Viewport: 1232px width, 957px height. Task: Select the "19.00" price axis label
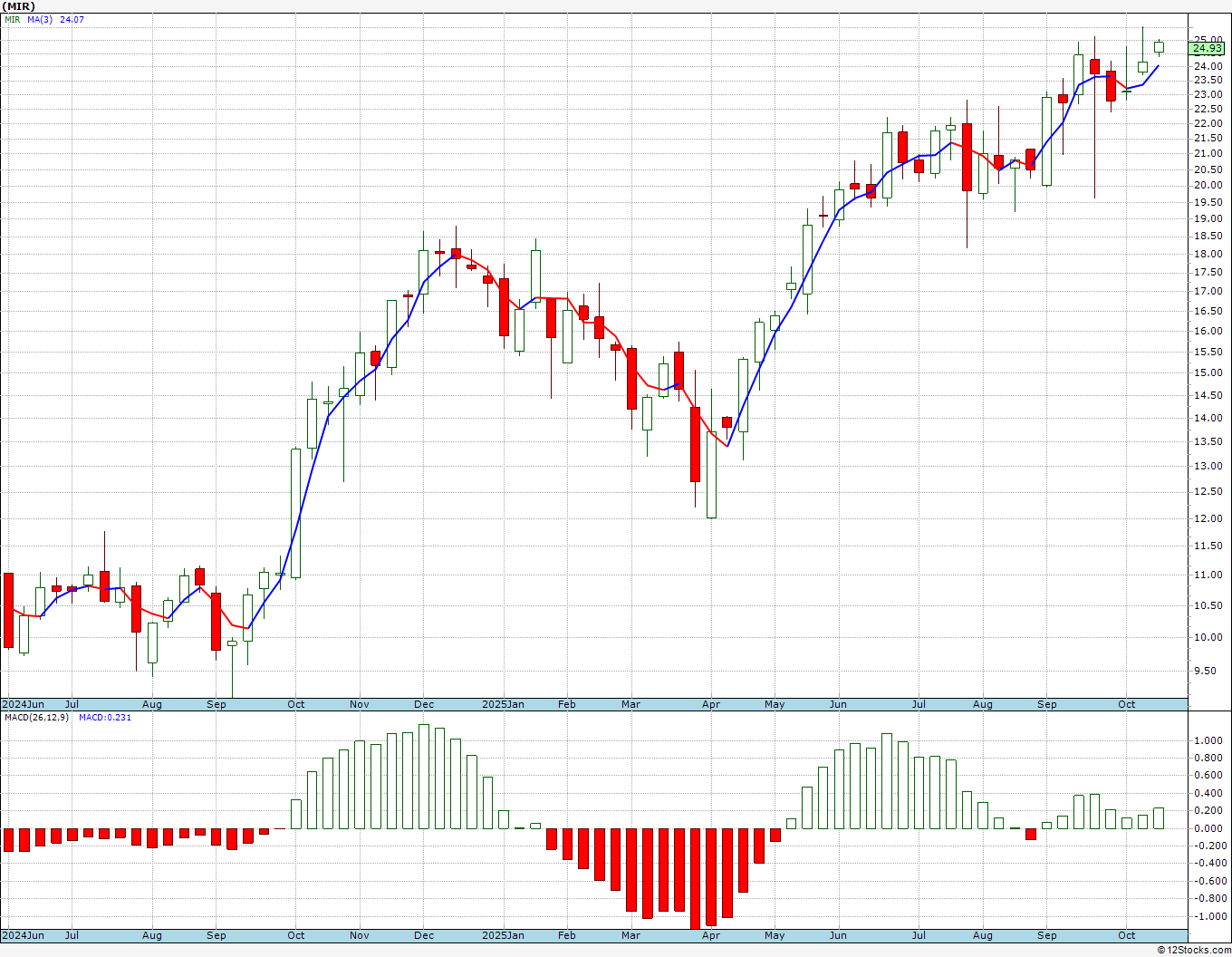pos(1208,219)
